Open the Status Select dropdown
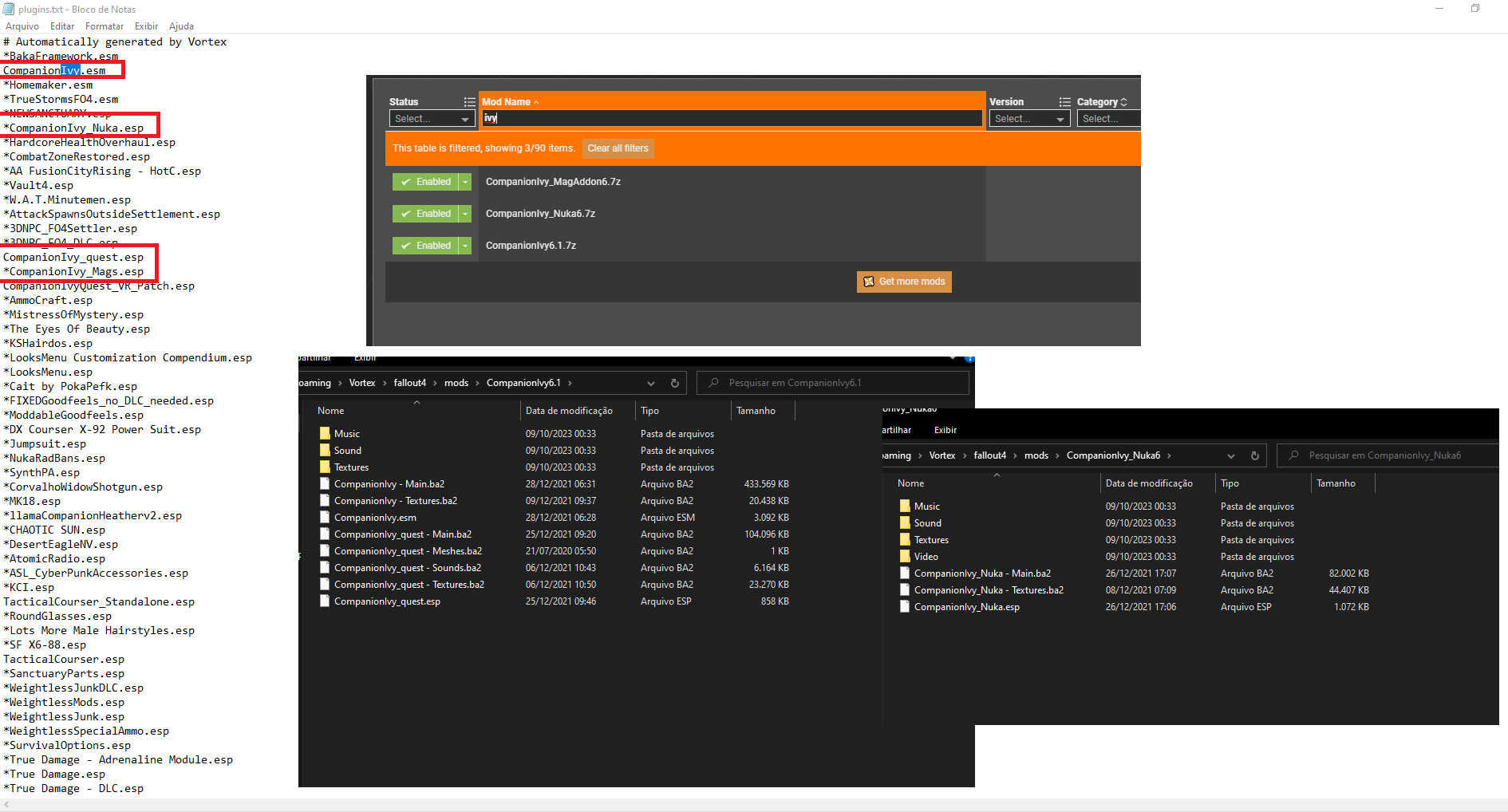Viewport: 1508px width, 812px height. point(431,118)
